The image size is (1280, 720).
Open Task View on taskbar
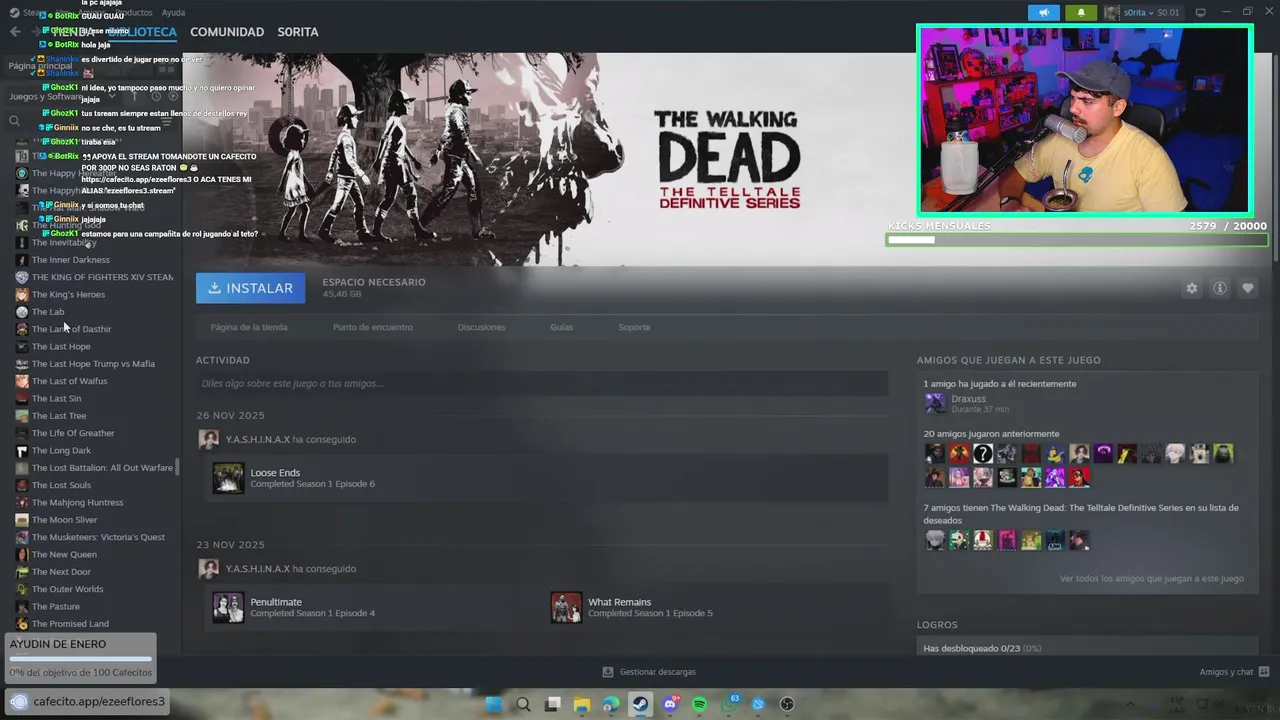[552, 704]
